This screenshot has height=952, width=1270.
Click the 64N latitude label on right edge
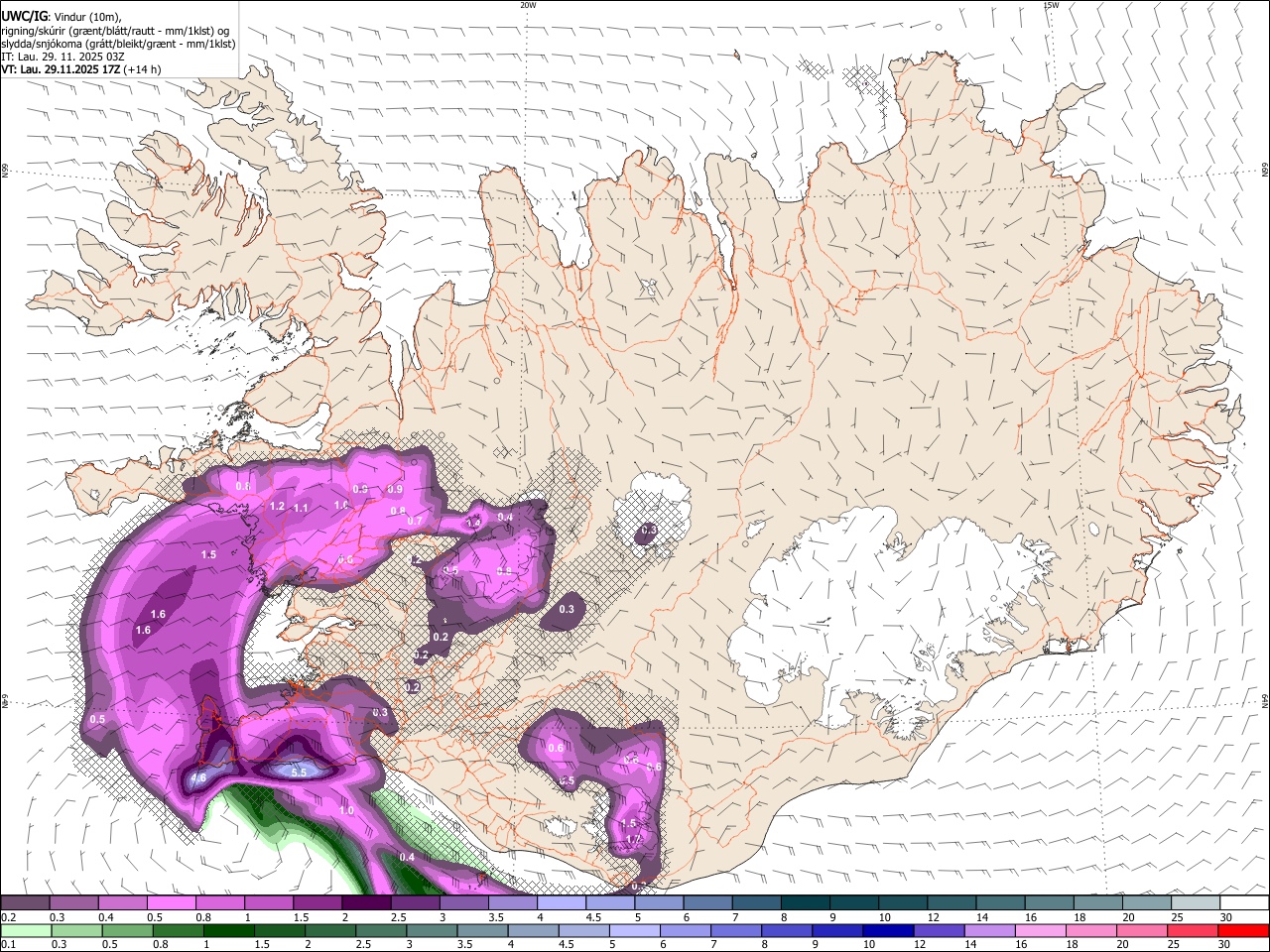point(1264,701)
